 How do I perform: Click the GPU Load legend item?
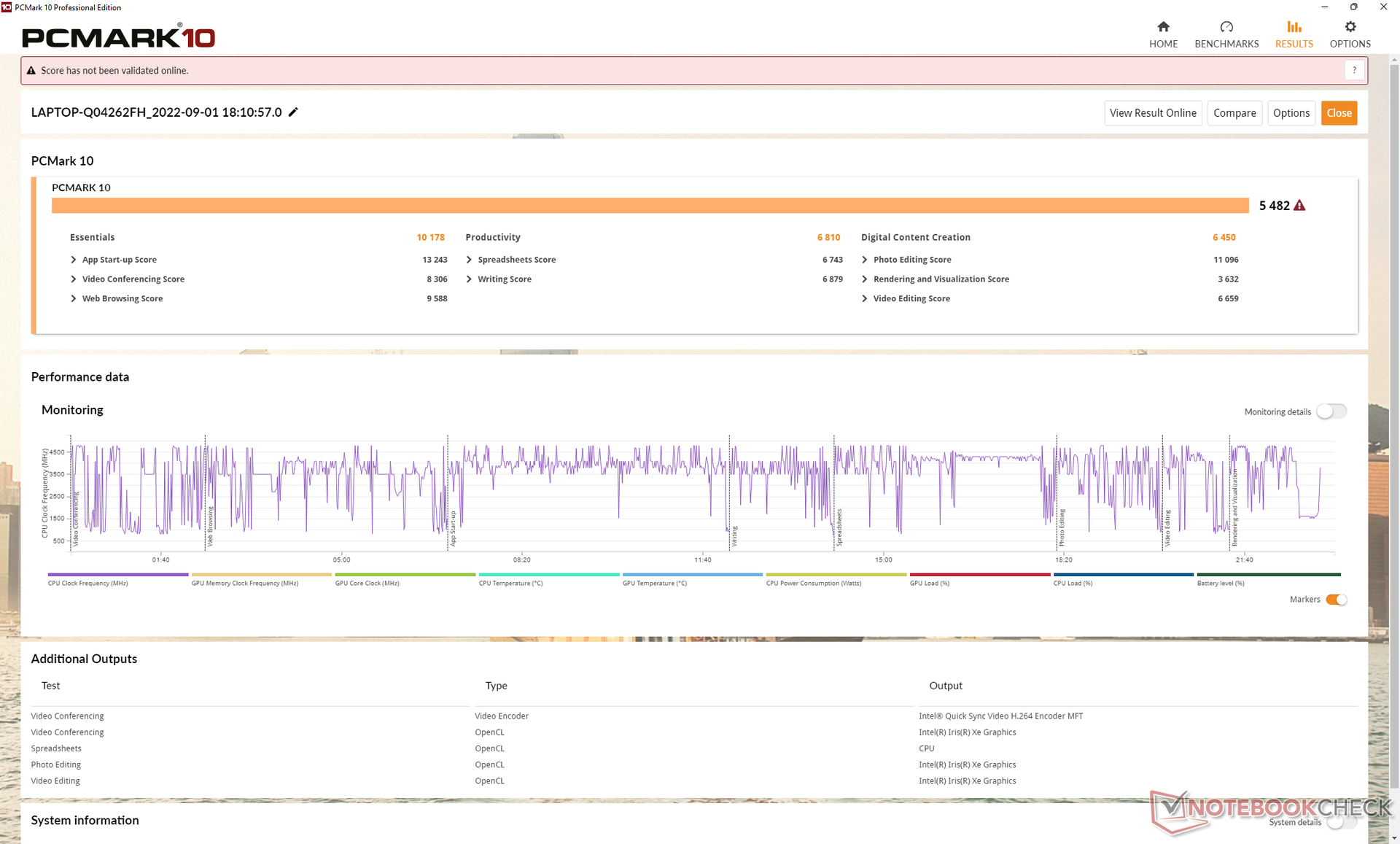coord(979,579)
